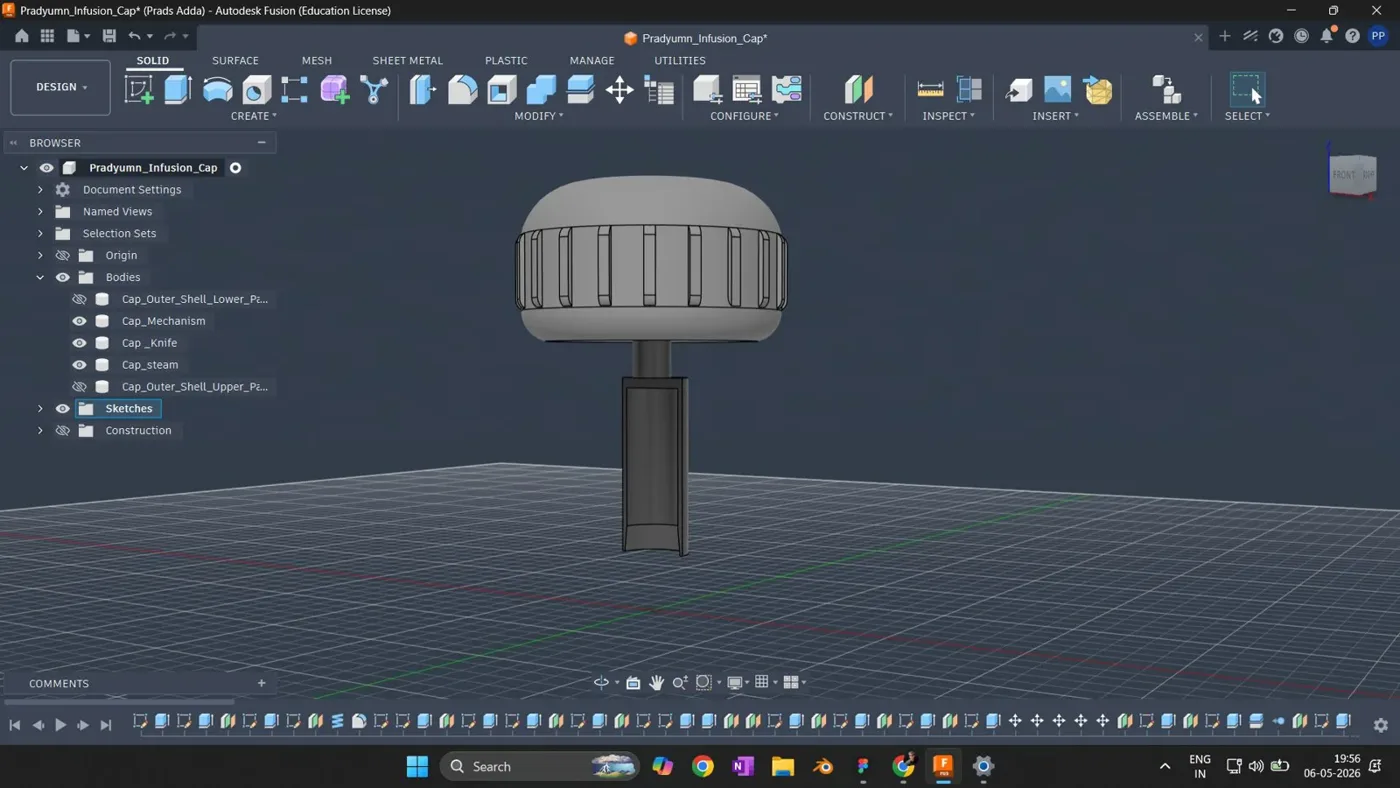Hide the Cap_Mechanism body
Screen dimensions: 1400x788
point(79,321)
